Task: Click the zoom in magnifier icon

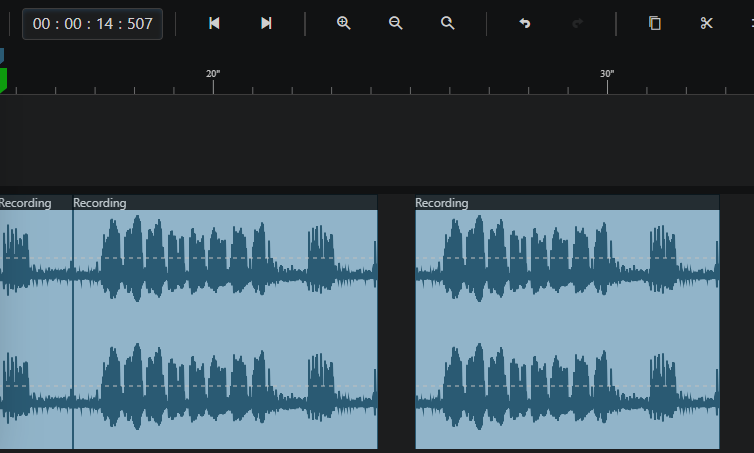Action: coord(343,23)
